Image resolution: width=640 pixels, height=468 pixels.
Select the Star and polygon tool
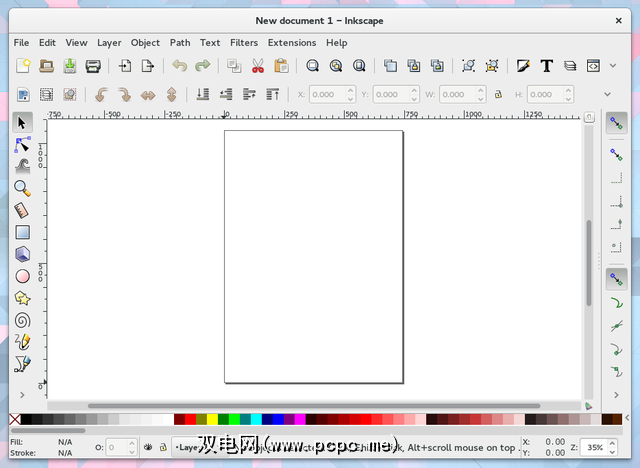[x=22, y=298]
